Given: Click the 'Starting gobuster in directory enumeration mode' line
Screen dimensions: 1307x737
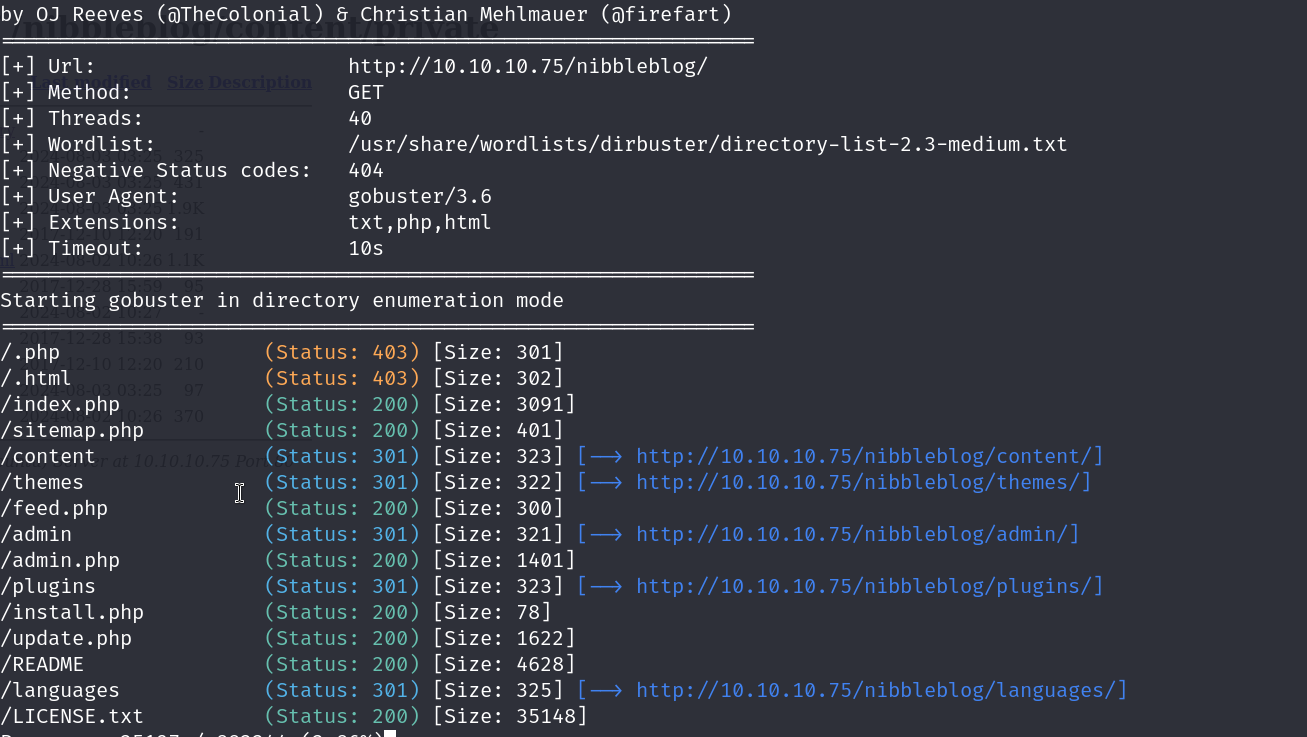Looking at the screenshot, I should pyautogui.click(x=282, y=301).
